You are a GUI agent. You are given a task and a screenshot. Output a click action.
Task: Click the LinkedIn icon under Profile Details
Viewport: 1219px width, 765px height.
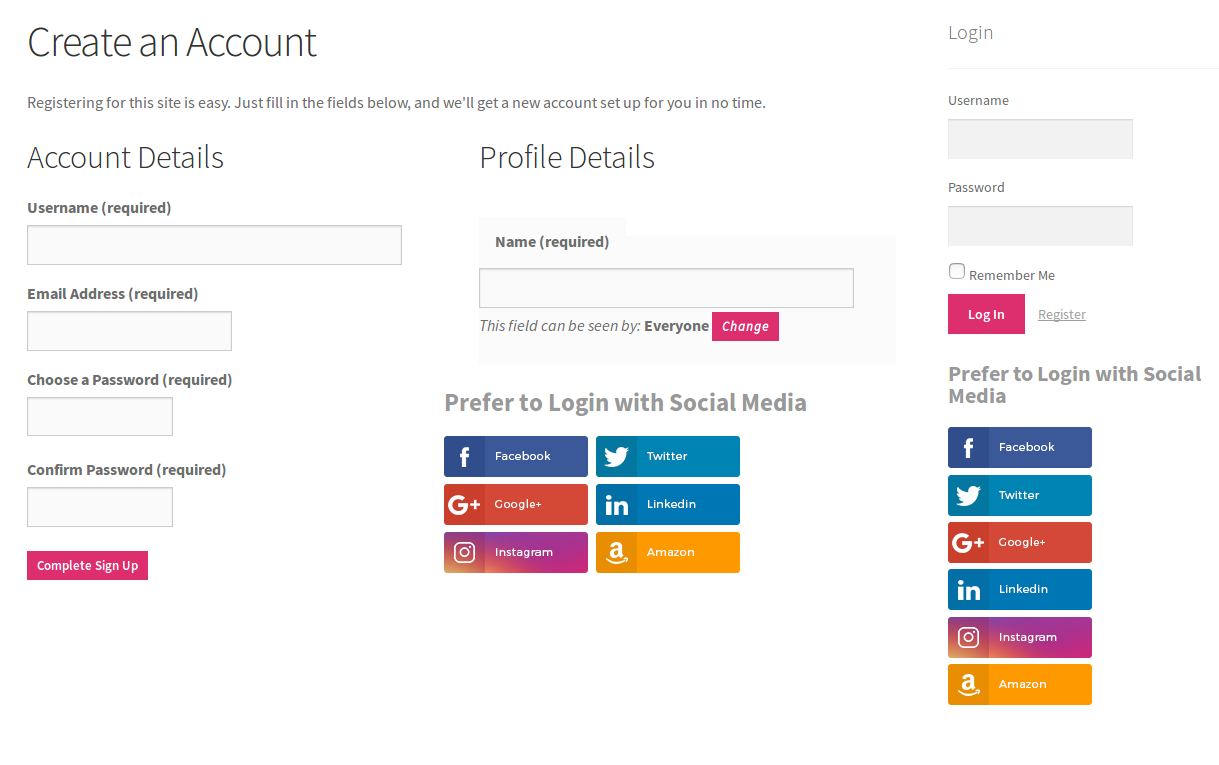(616, 505)
